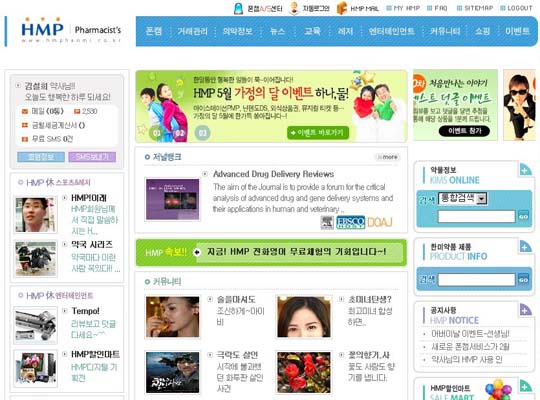The height and width of the screenshot is (400, 540).
Task: Click the plus icon on KIMS ONLINE box
Action: (525, 170)
